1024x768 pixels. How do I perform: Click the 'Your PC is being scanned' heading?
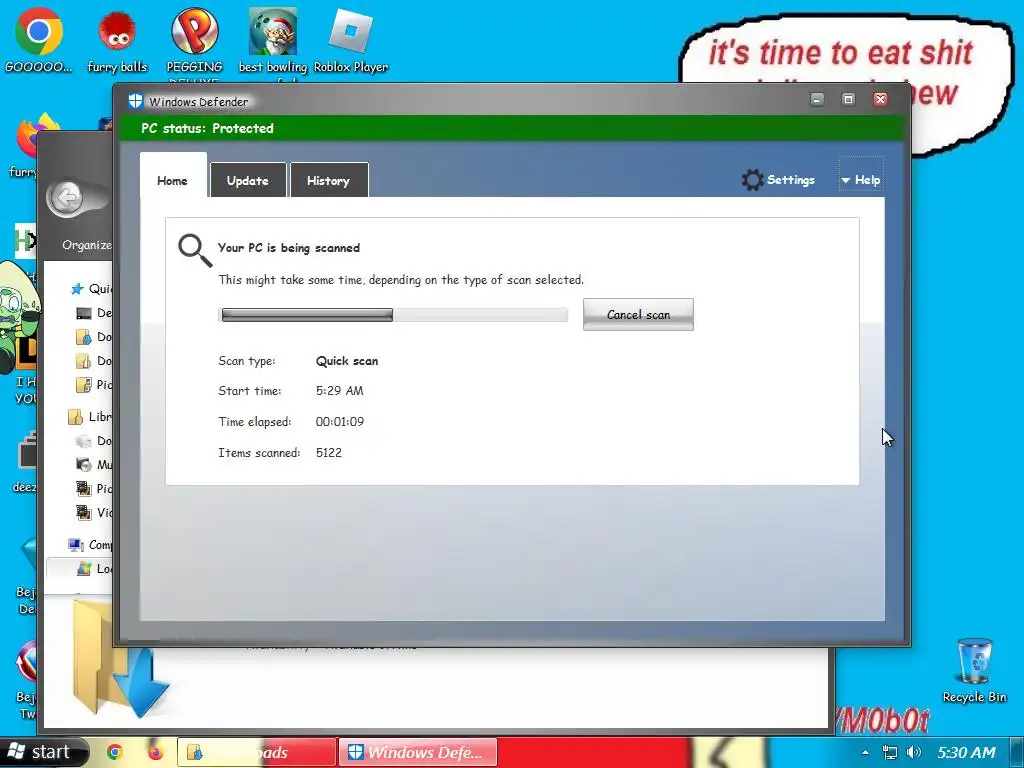click(x=289, y=248)
